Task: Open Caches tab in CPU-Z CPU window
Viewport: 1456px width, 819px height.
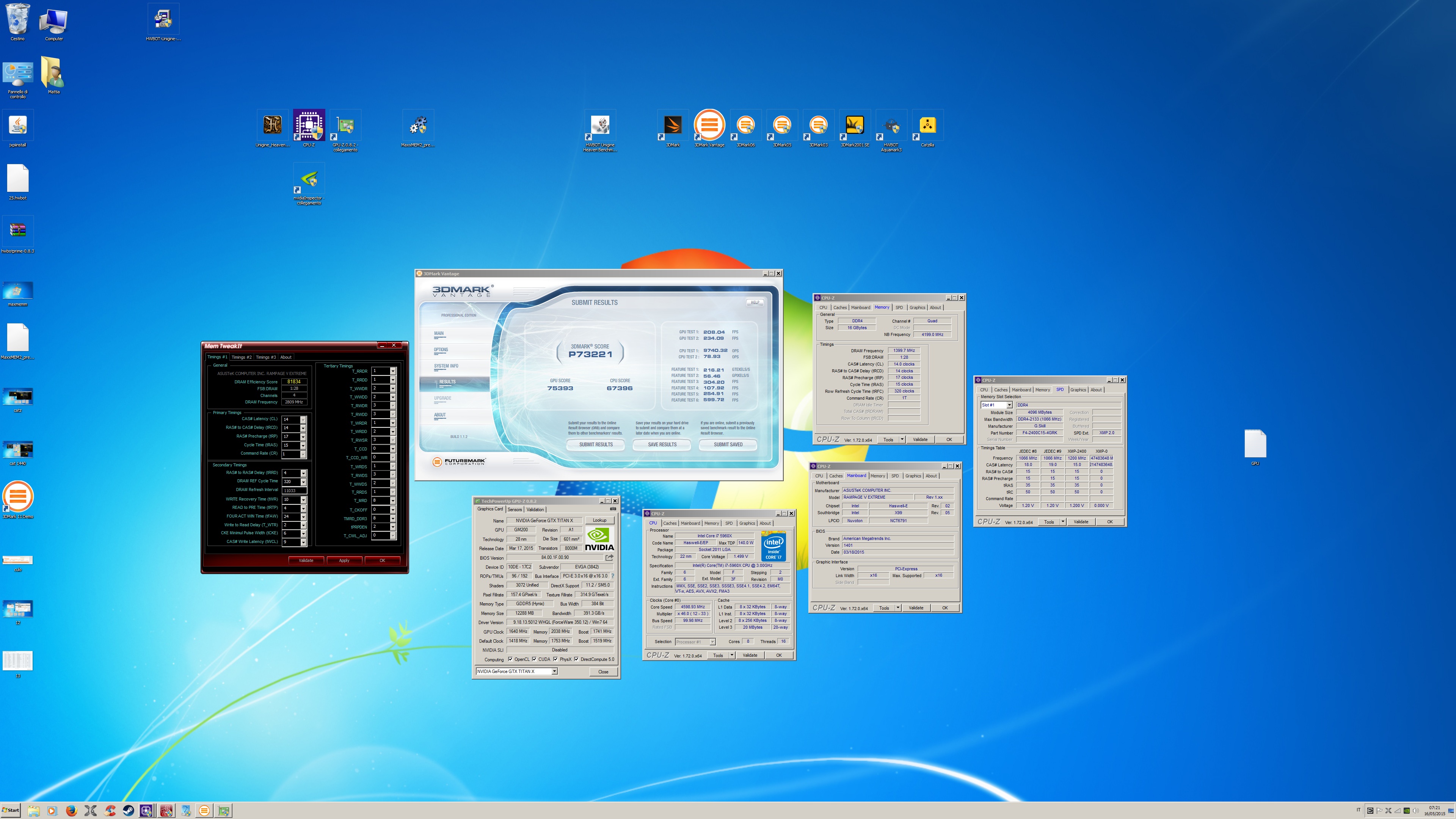Action: coord(670,523)
